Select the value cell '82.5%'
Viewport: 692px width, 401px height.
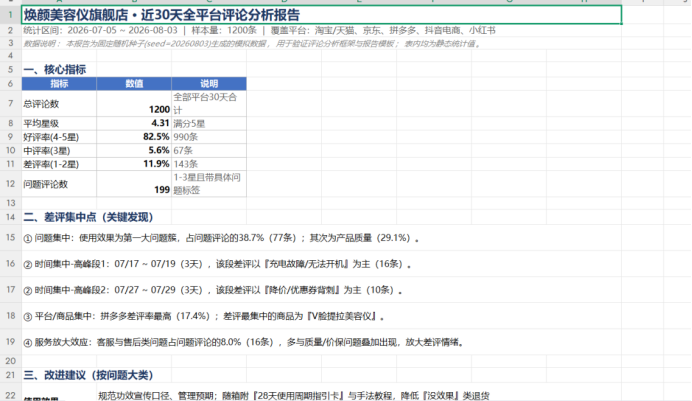tap(134, 137)
